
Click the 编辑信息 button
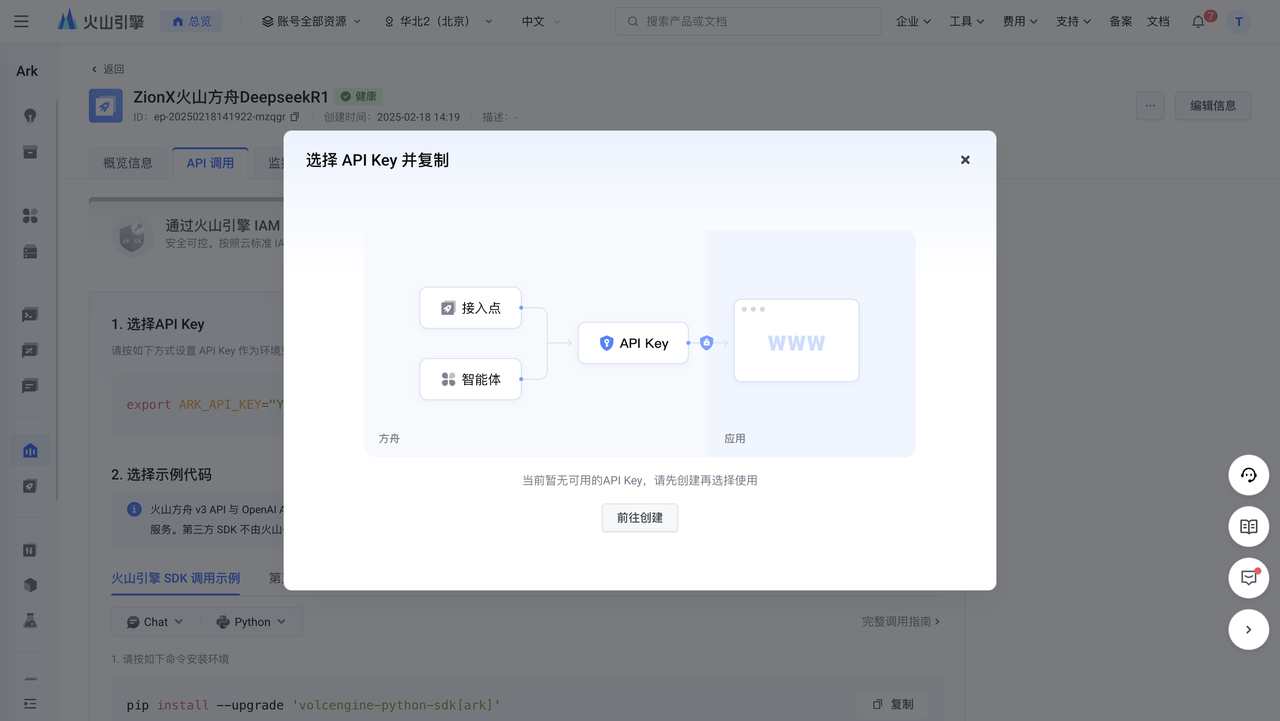(1213, 105)
